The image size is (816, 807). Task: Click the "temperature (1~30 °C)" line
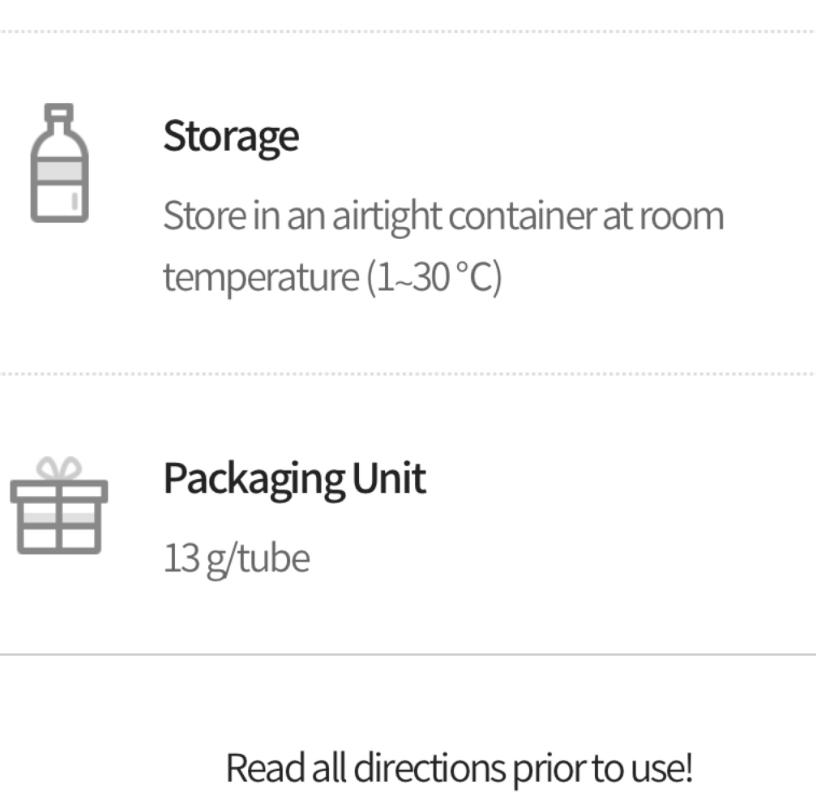(331, 277)
